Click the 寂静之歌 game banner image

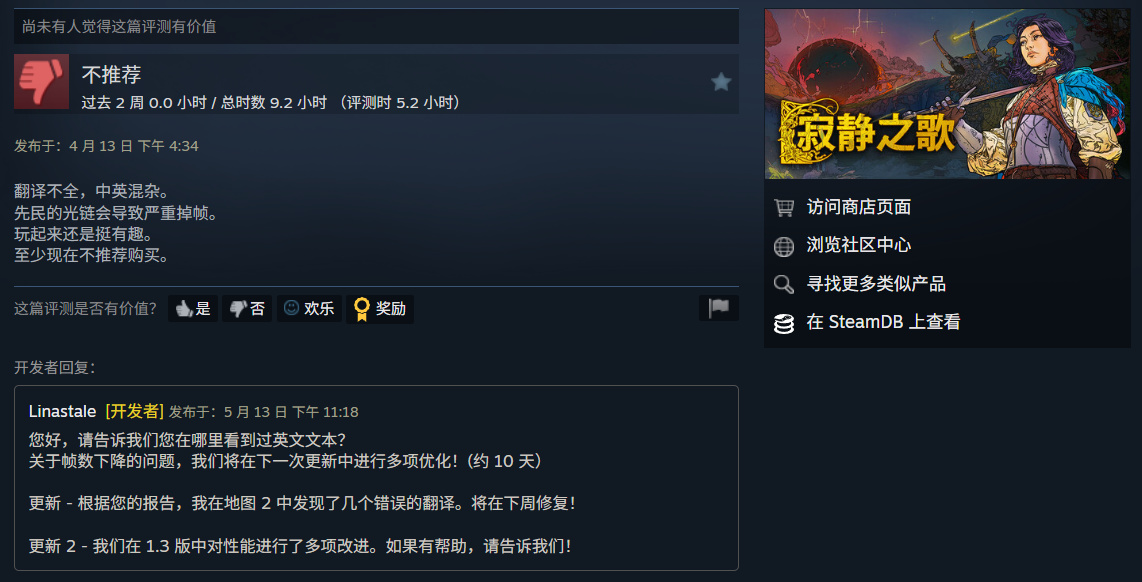click(x=947, y=94)
